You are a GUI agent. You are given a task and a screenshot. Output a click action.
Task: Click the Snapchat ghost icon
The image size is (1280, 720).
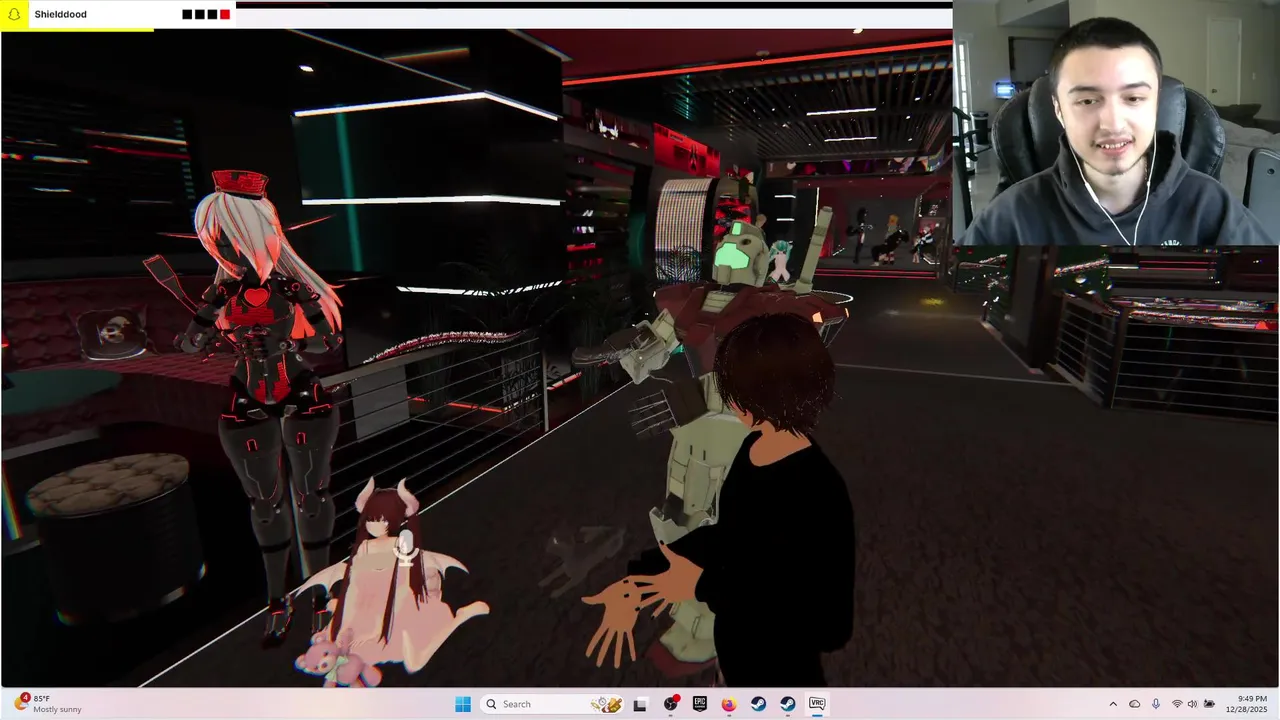(15, 14)
